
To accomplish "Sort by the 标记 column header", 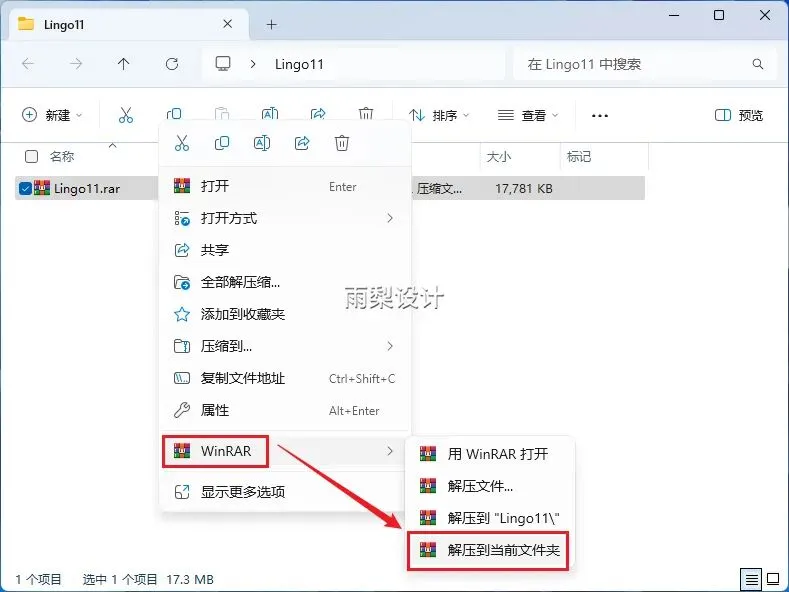I will (579, 157).
